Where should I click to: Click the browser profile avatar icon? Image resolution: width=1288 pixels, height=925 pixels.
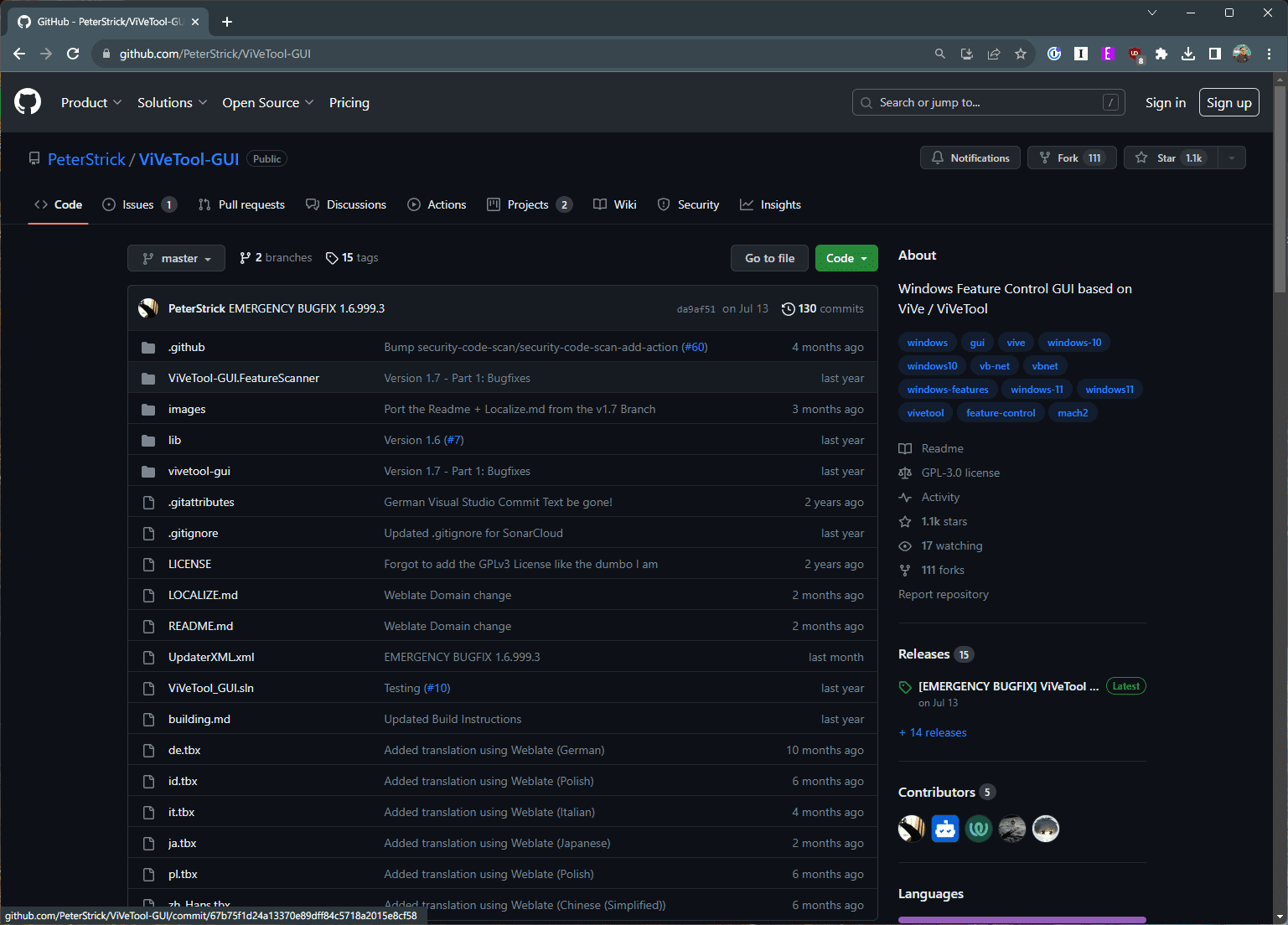[1242, 54]
